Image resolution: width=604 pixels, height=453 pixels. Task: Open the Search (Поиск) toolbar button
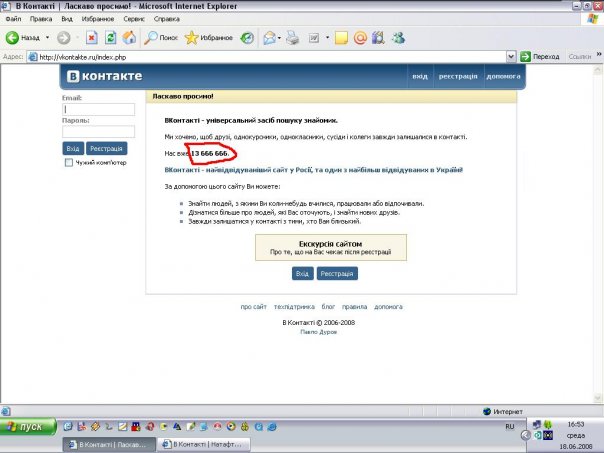160,38
